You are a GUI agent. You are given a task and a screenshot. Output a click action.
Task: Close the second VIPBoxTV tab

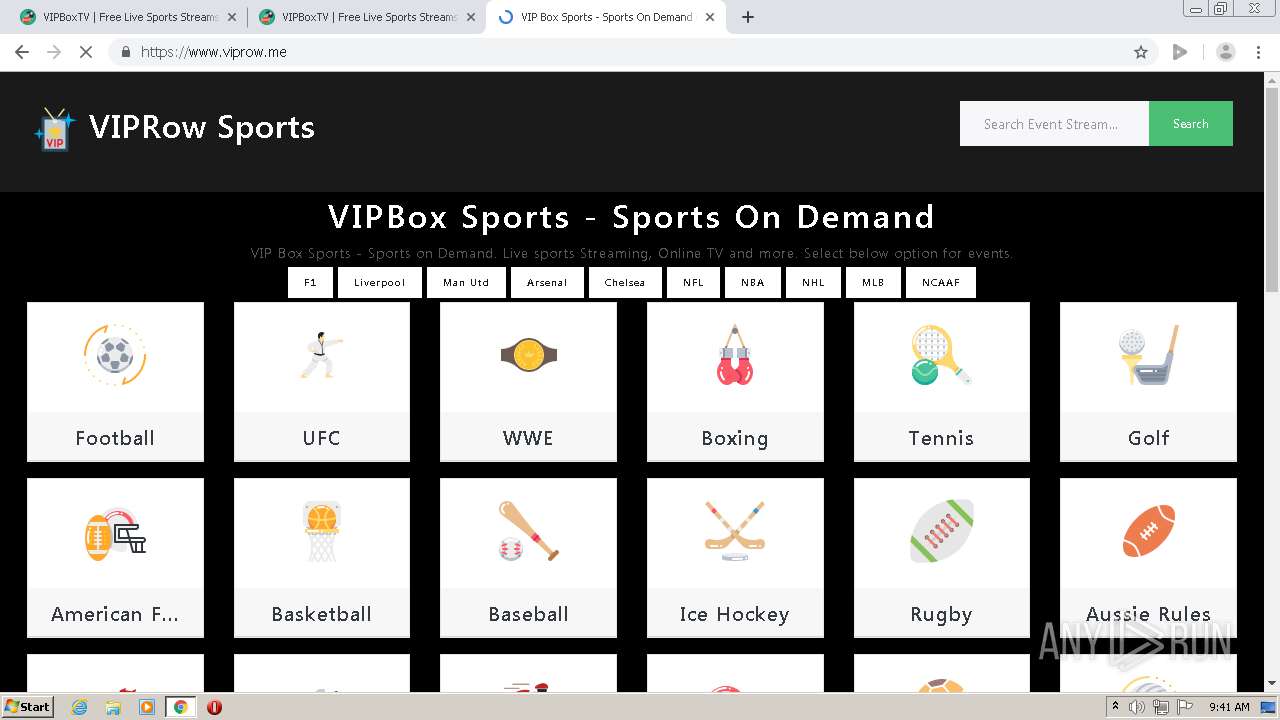pyautogui.click(x=472, y=17)
